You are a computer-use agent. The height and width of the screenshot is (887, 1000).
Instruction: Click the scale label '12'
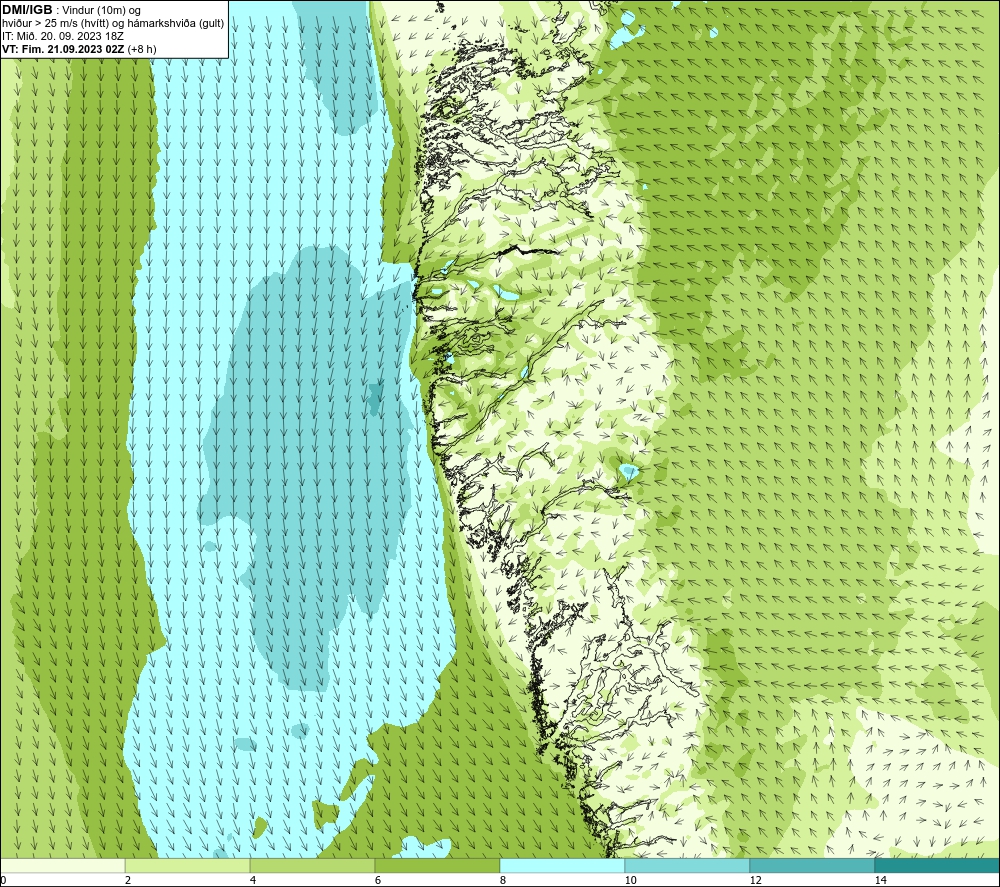tap(756, 881)
